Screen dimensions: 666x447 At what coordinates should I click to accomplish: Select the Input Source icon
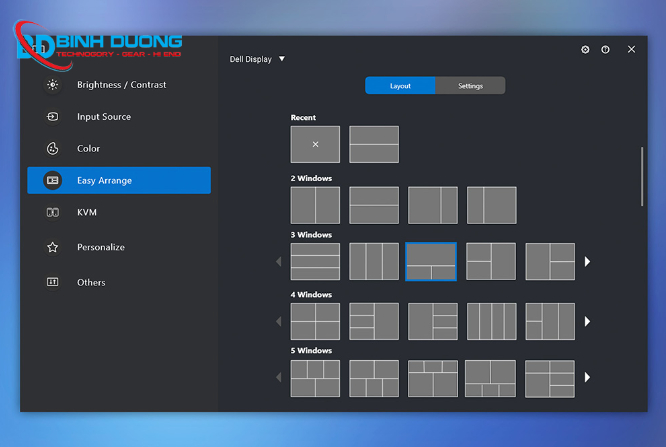[x=53, y=117]
